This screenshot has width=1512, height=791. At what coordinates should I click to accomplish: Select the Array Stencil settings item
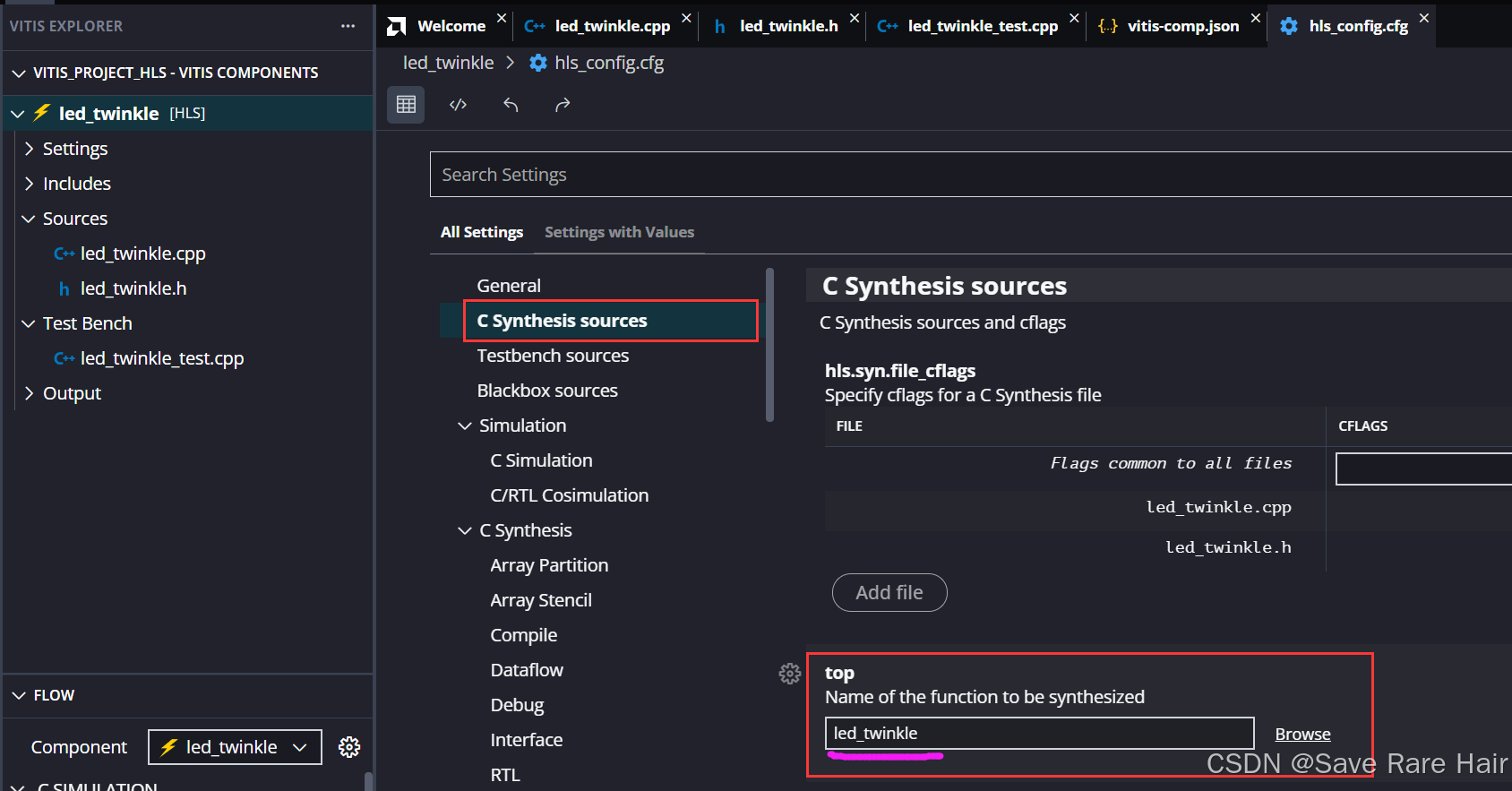(541, 600)
